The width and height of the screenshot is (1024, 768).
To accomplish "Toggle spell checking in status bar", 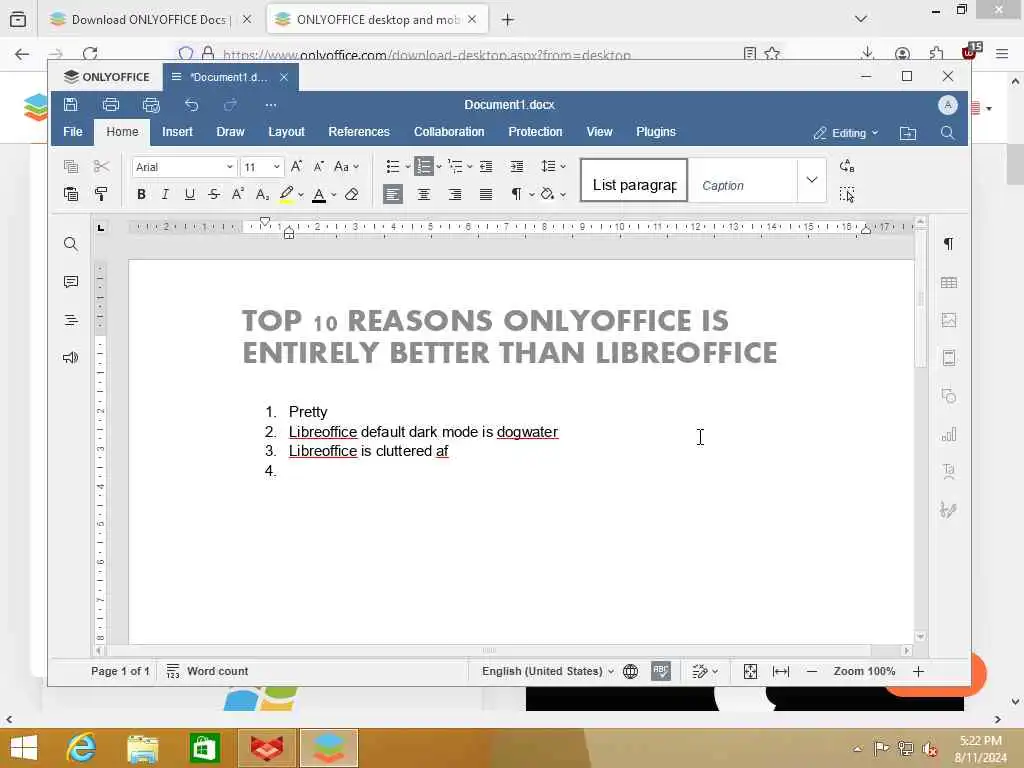I will click(x=661, y=671).
